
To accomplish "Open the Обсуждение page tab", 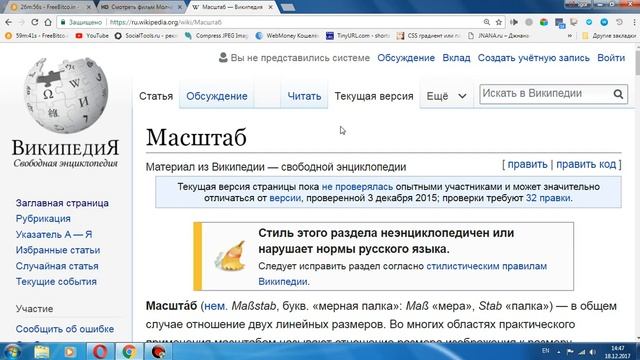I will (217, 96).
